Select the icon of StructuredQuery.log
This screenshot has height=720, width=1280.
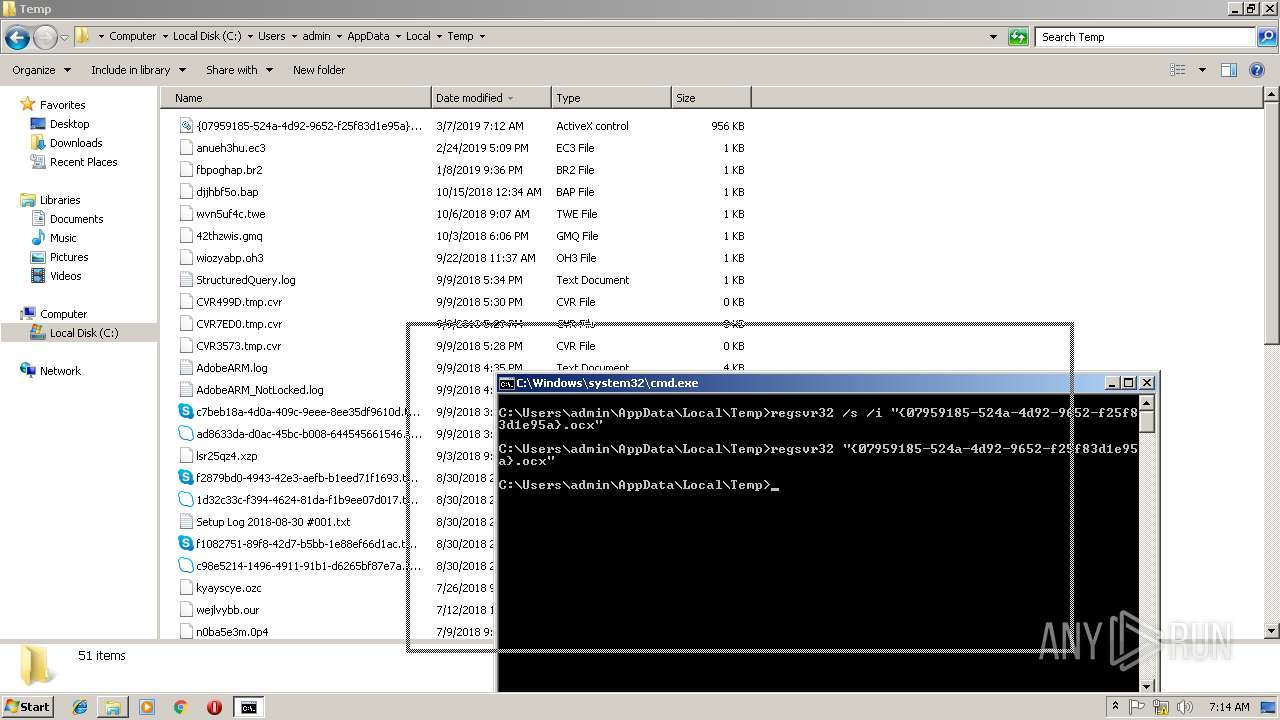(x=186, y=280)
